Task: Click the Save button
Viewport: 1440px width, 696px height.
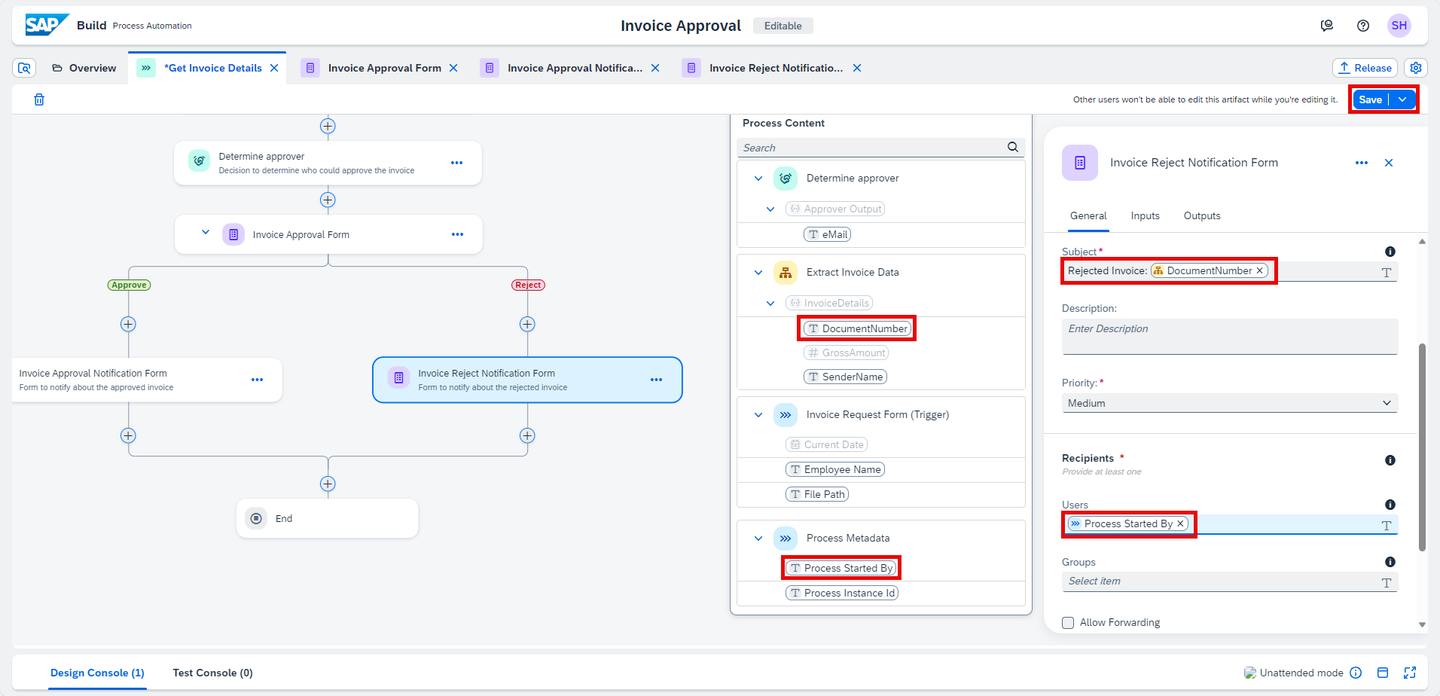Action: (1370, 99)
